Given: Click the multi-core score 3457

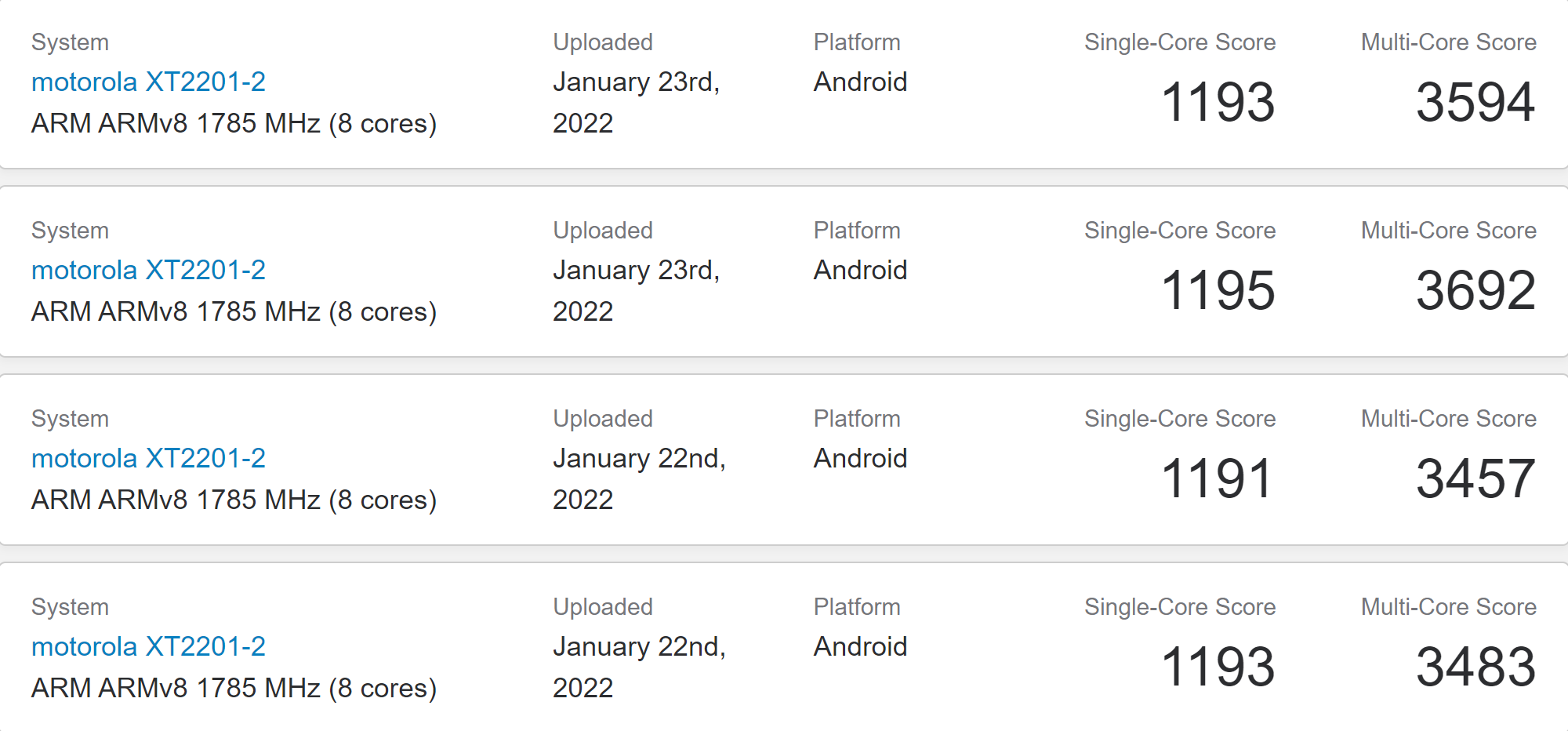Looking at the screenshot, I should 1475,478.
